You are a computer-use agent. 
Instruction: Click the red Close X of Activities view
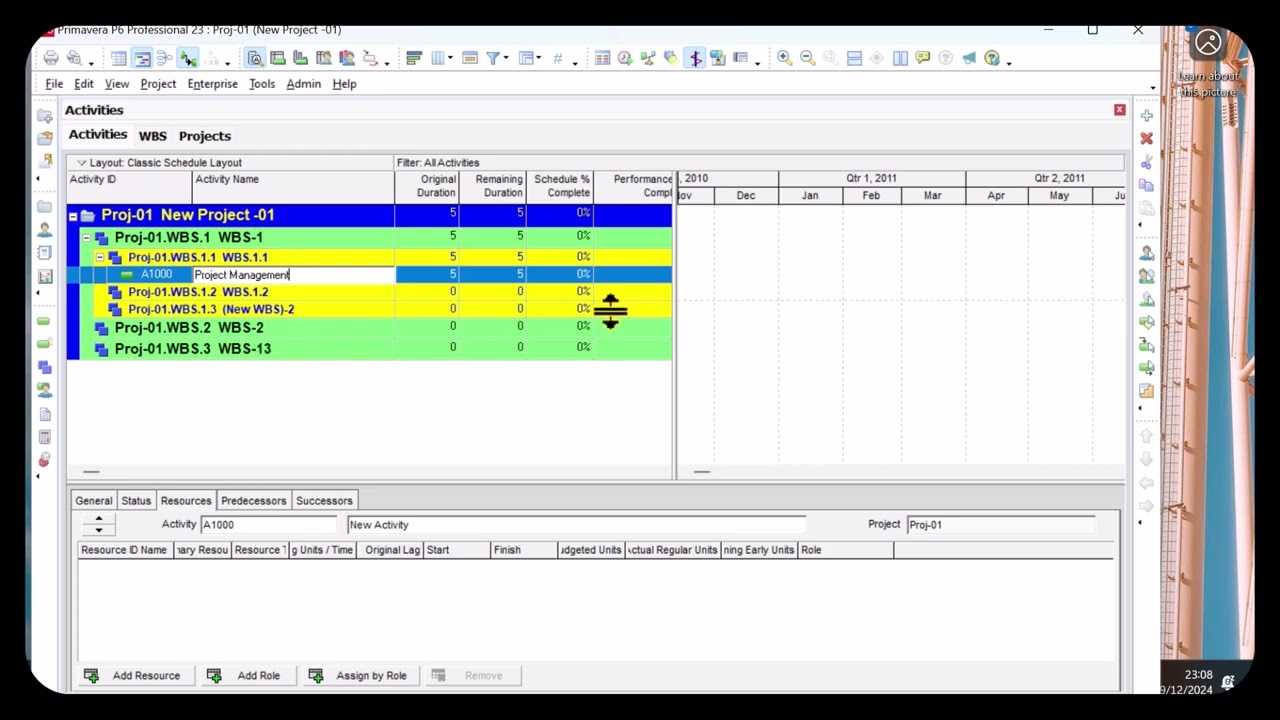[x=1119, y=110]
